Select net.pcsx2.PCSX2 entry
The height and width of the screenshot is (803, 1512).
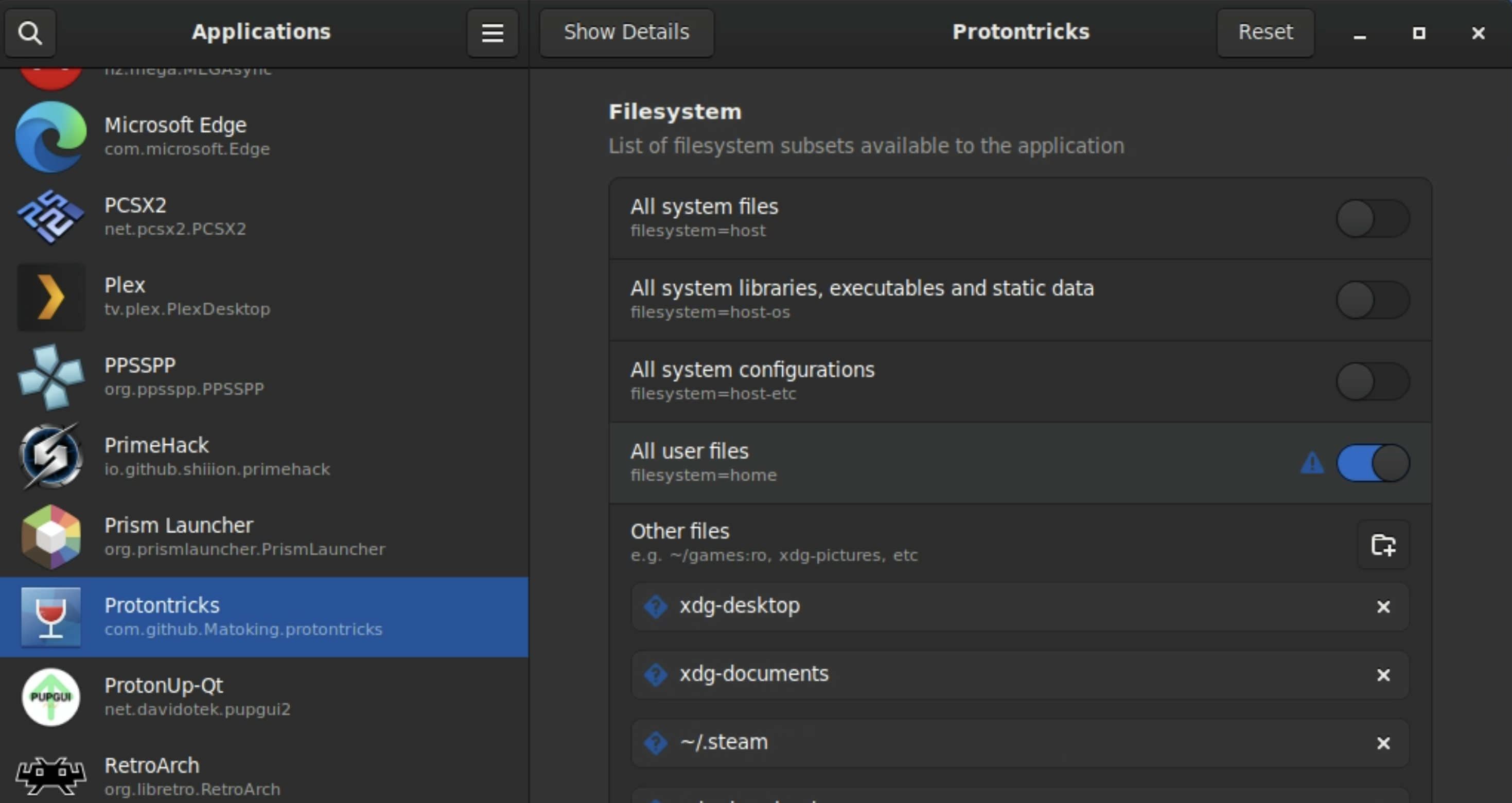pos(264,217)
